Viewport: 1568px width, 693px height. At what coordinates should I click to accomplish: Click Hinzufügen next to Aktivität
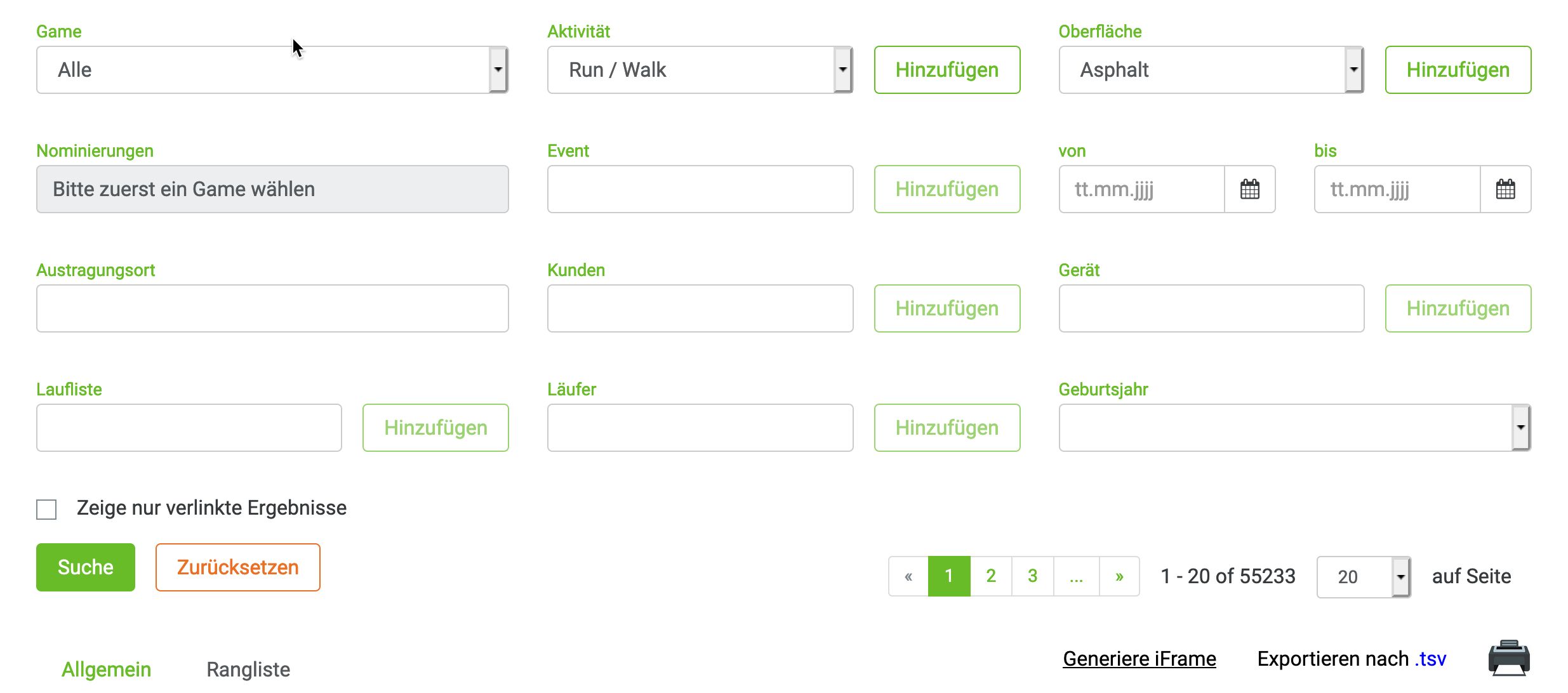[x=947, y=70]
